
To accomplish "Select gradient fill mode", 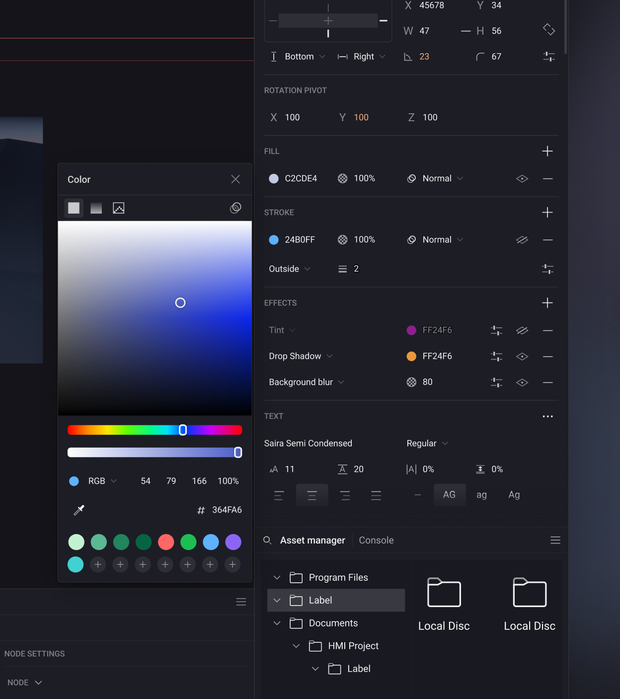I will point(96,208).
